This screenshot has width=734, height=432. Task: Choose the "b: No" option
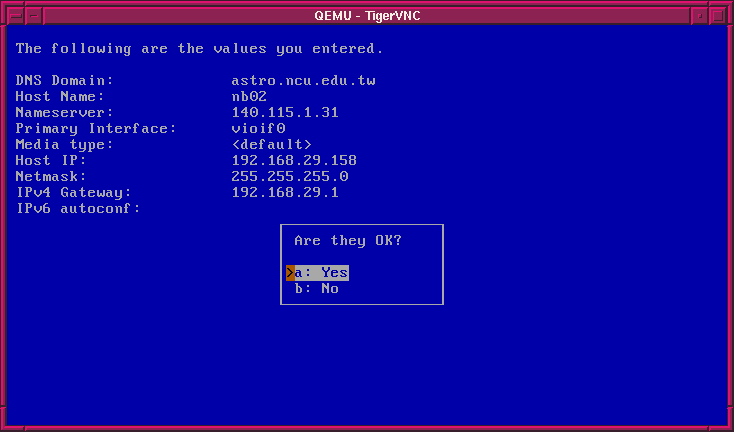(317, 288)
